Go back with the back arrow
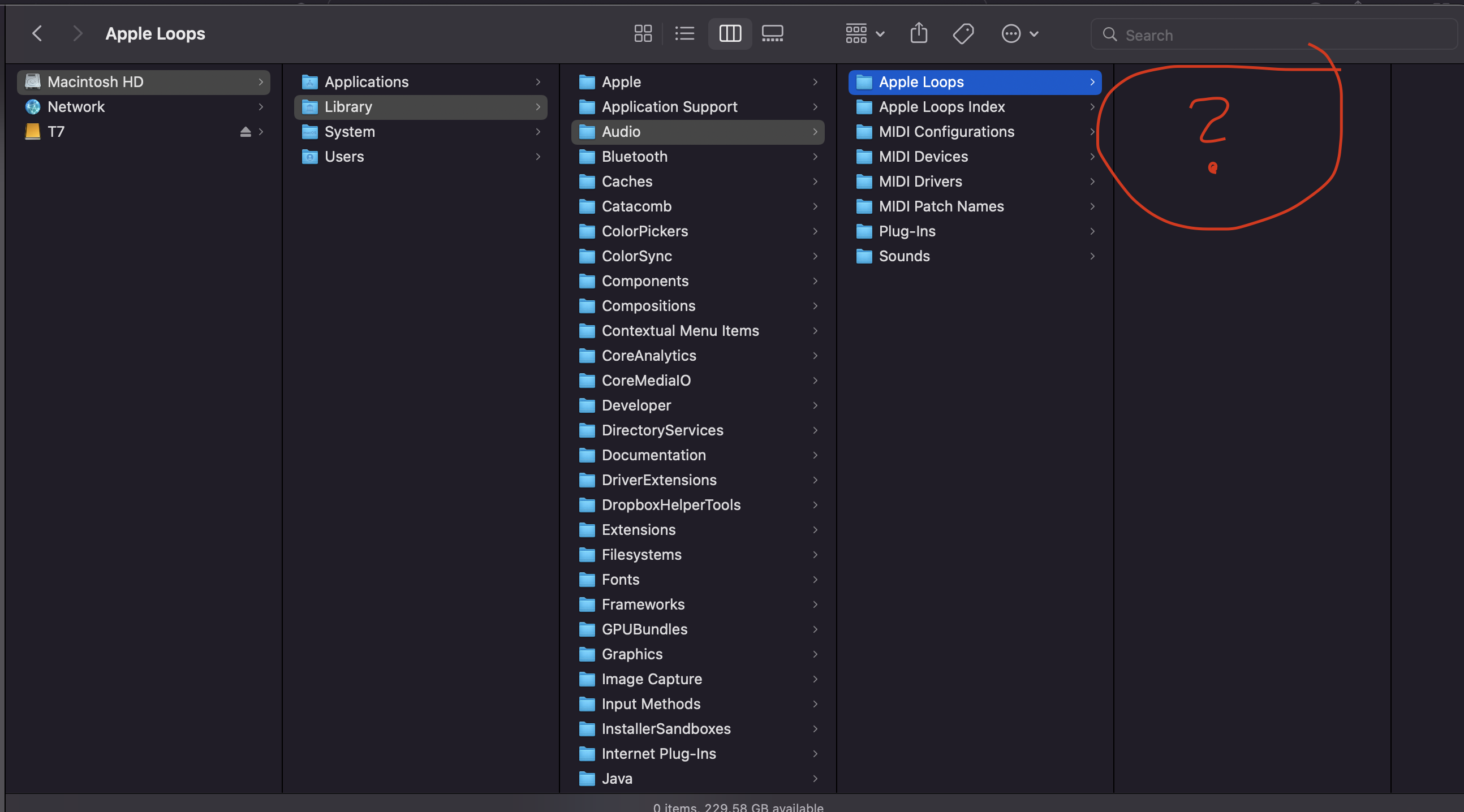Image resolution: width=1464 pixels, height=812 pixels. (x=37, y=33)
